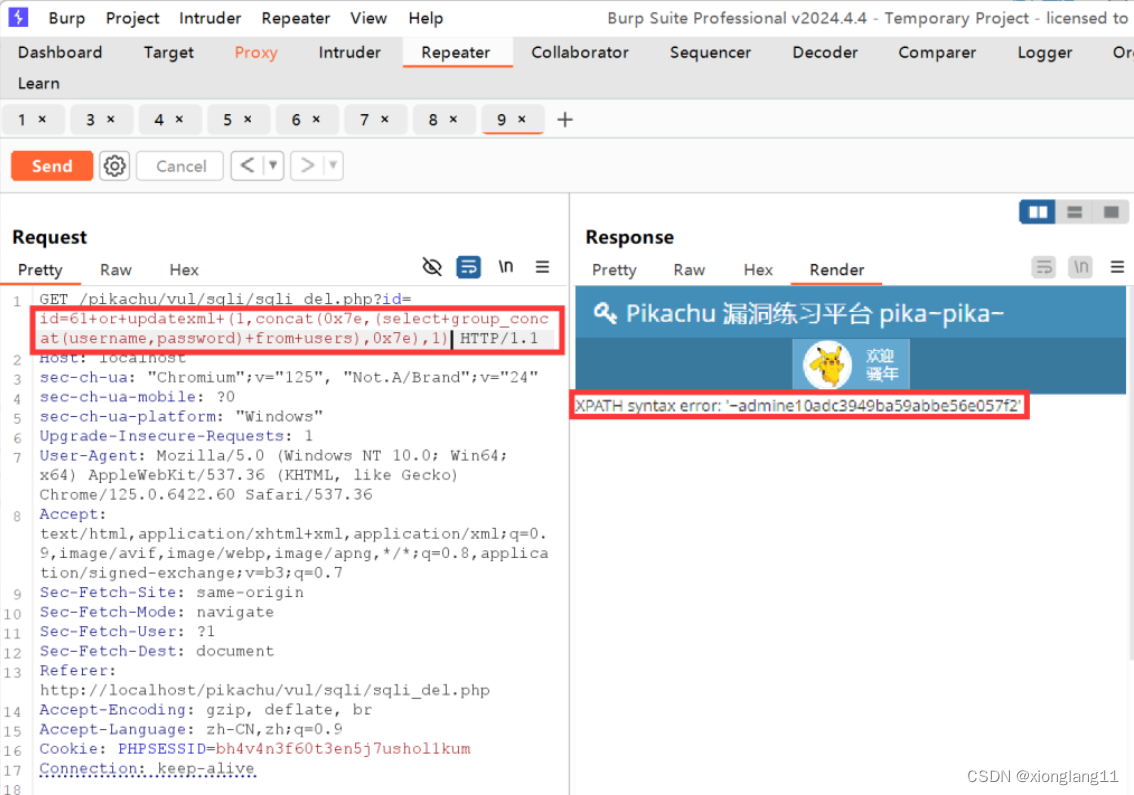The image size is (1134, 795).
Task: Send the request
Action: pos(52,166)
